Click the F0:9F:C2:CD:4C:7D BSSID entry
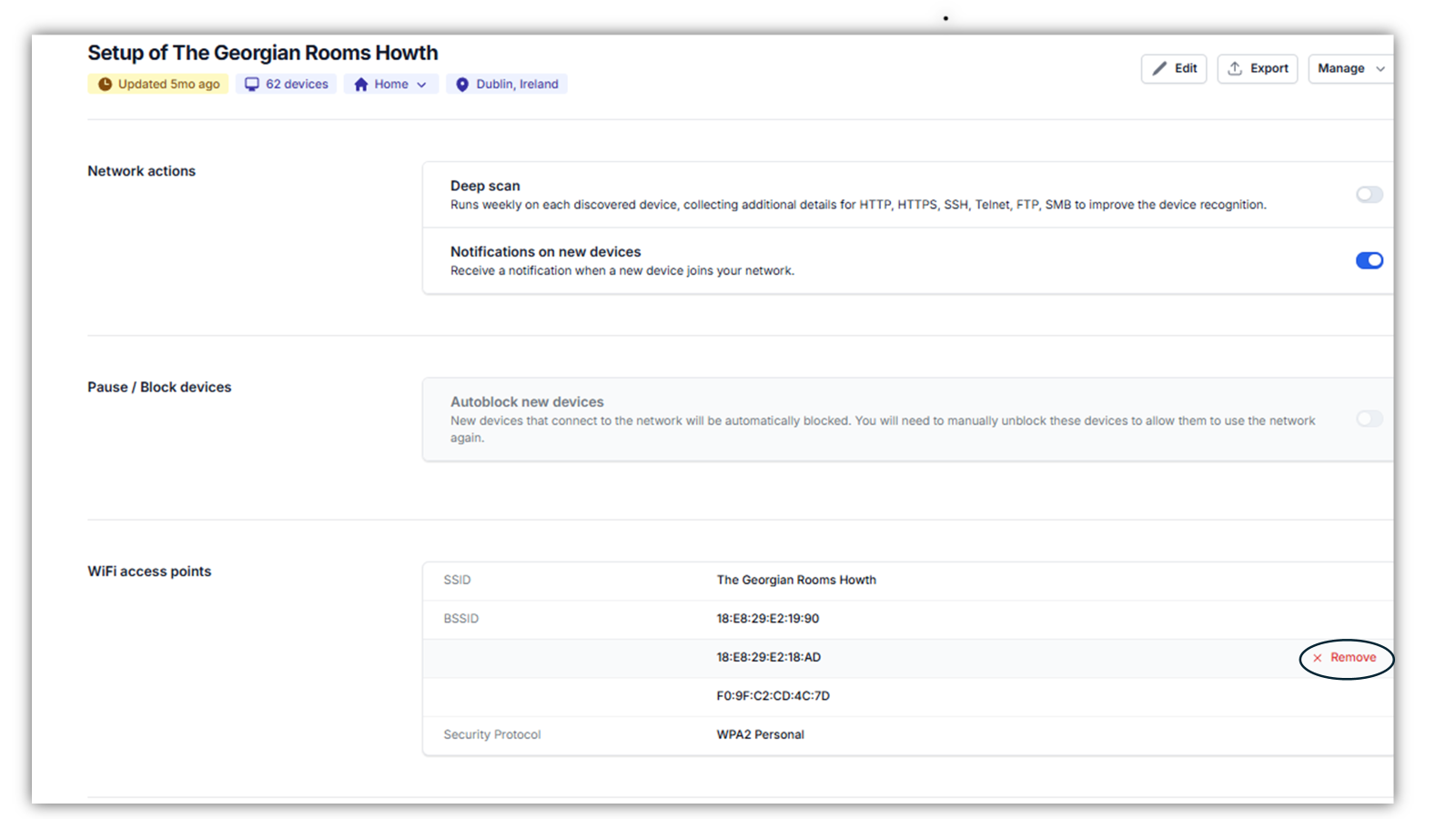The image size is (1456, 819). pos(773,696)
